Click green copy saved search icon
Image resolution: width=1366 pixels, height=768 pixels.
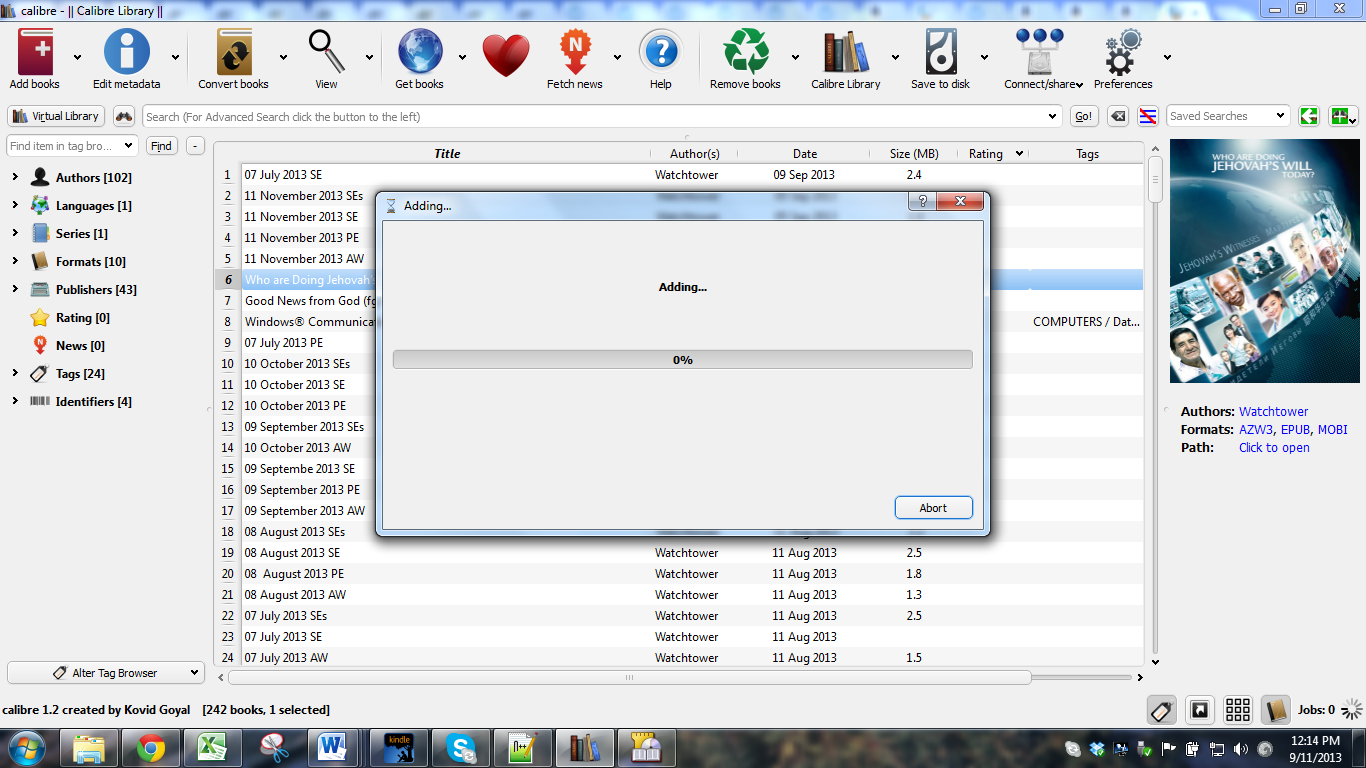coord(1309,116)
